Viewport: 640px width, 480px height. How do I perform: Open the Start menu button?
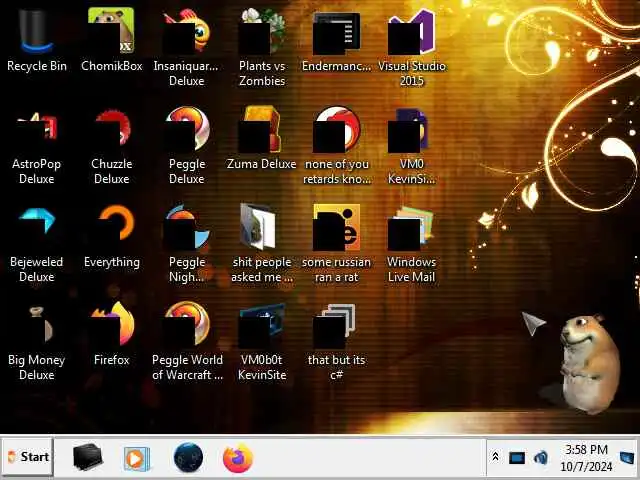click(27, 457)
